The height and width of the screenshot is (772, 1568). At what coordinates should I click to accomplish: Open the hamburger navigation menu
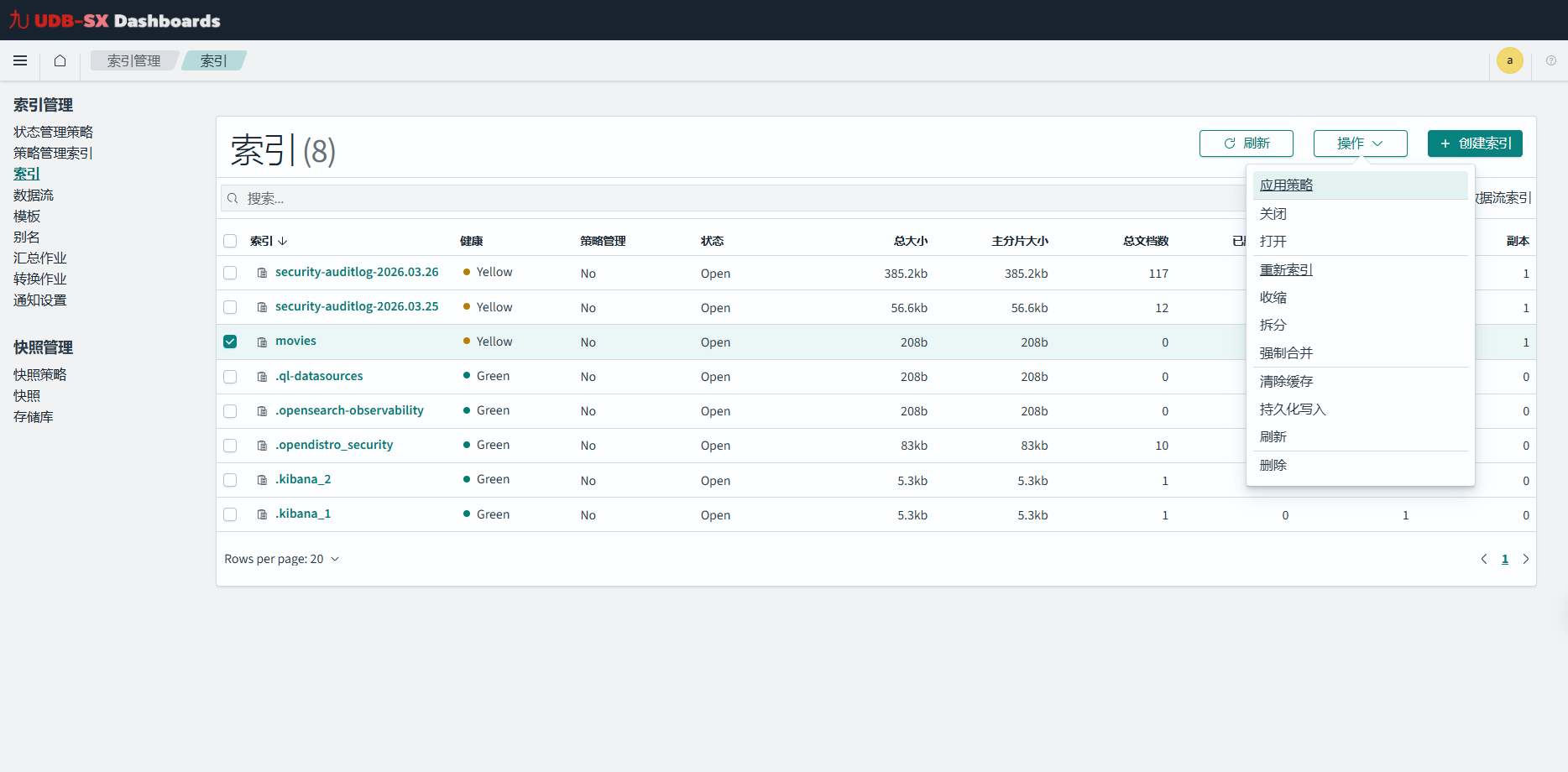[20, 60]
